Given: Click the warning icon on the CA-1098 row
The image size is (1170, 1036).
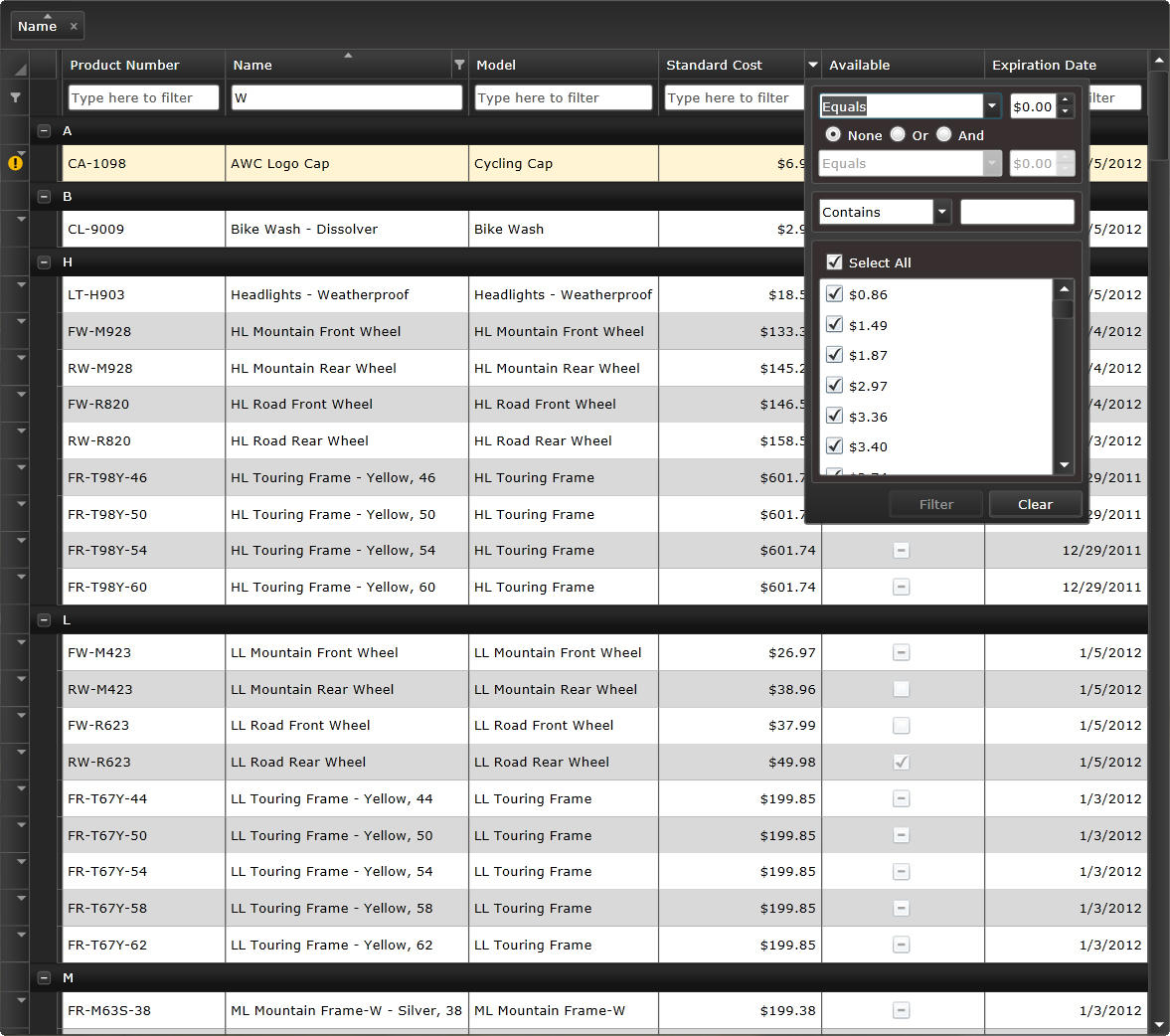Looking at the screenshot, I should coord(16,163).
